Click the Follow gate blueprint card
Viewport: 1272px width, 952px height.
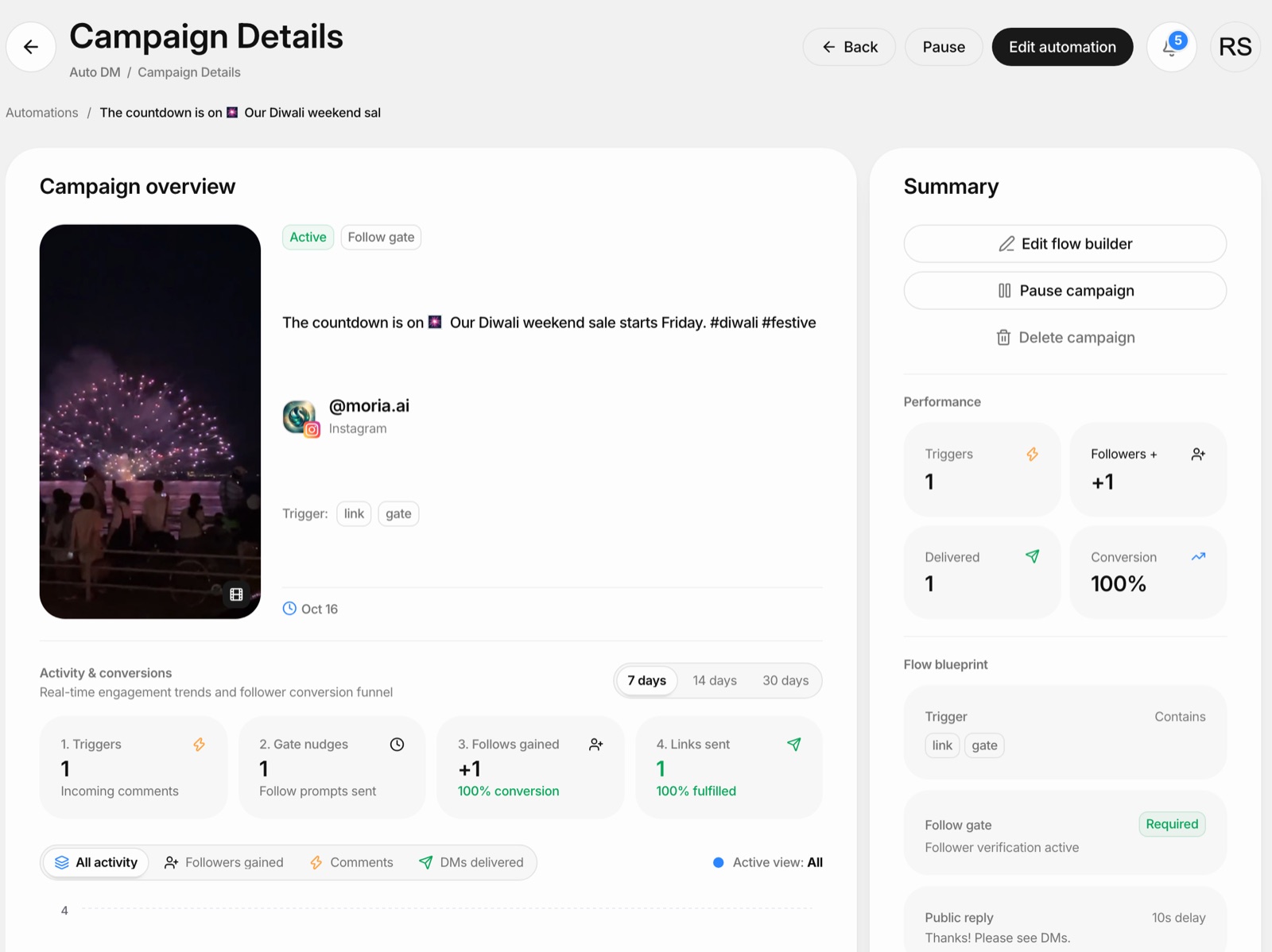pyautogui.click(x=1065, y=833)
